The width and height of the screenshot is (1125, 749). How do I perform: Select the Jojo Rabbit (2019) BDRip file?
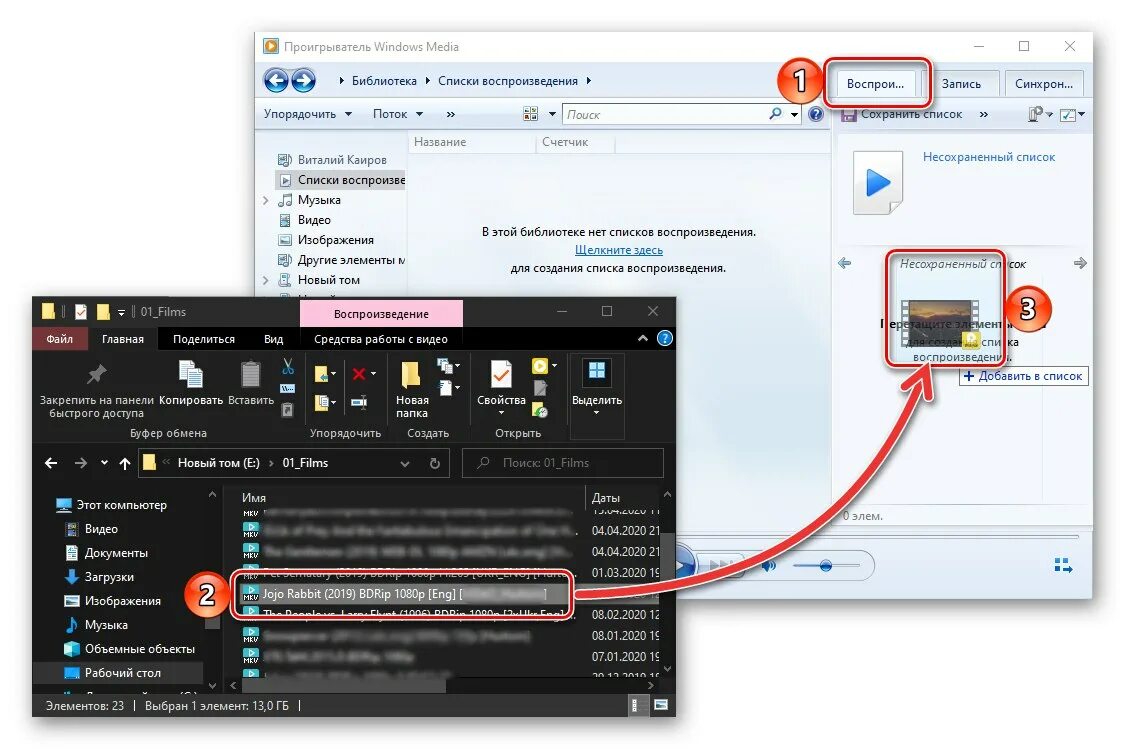pyautogui.click(x=403, y=594)
